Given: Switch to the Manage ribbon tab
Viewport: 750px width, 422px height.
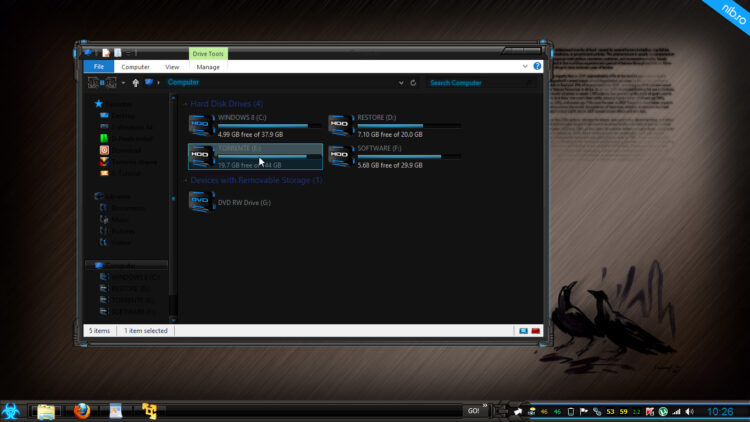Looking at the screenshot, I should tap(208, 66).
